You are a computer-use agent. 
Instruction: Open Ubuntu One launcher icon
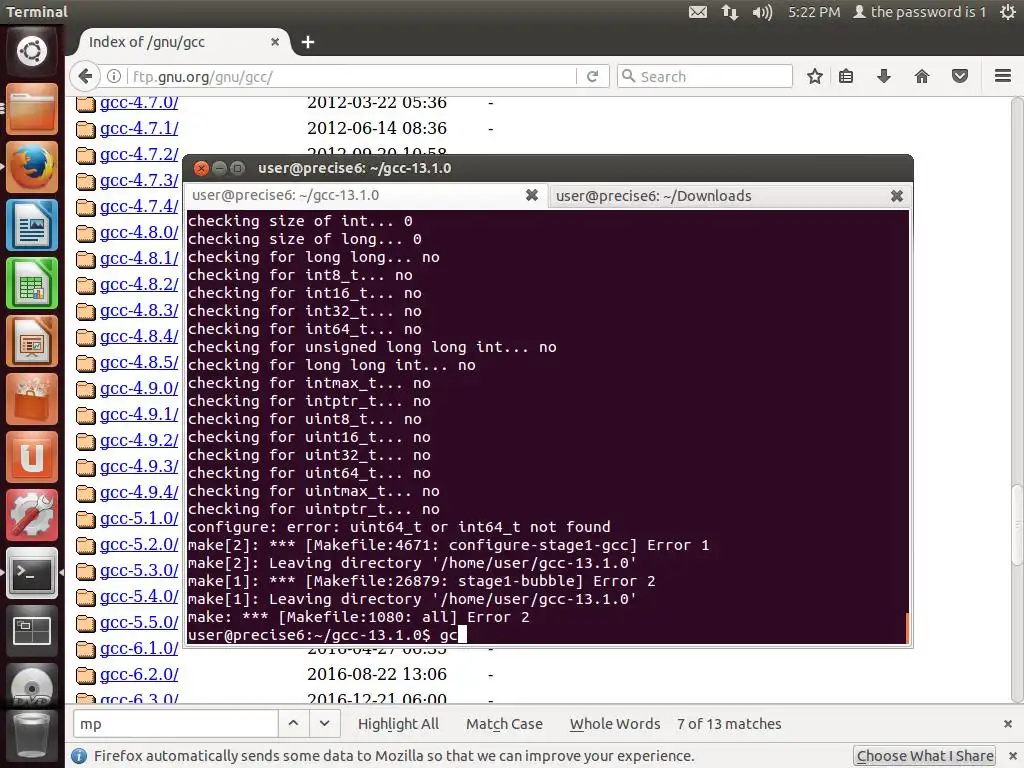click(31, 457)
